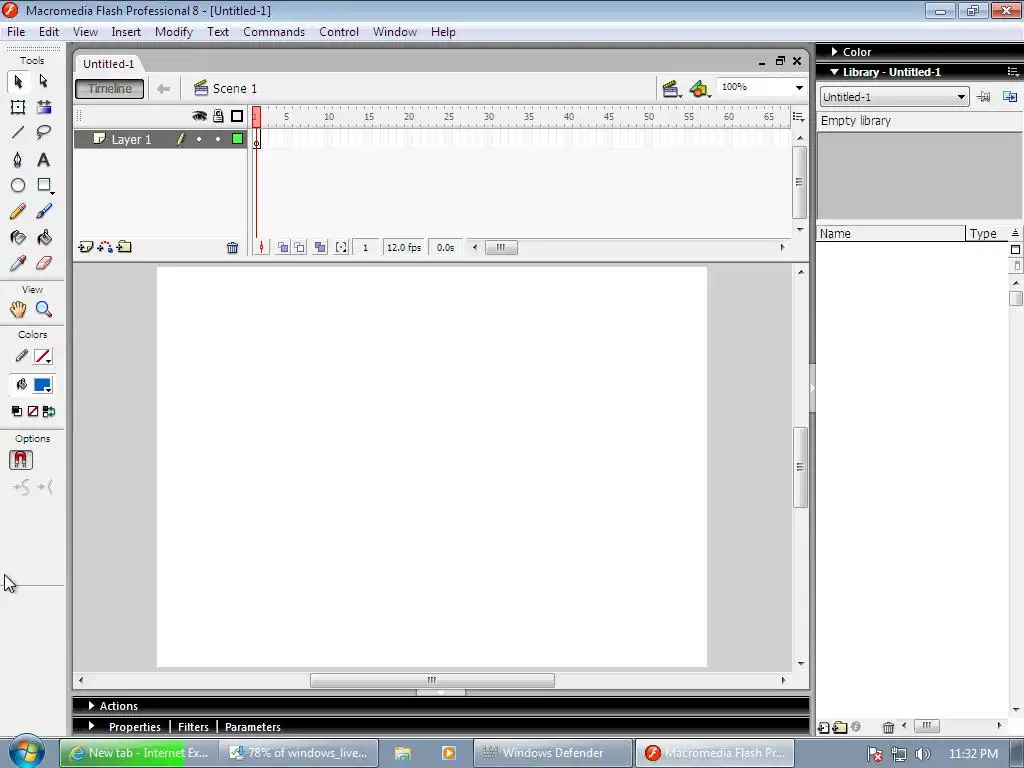Select the Paint Bucket tool

click(44, 237)
